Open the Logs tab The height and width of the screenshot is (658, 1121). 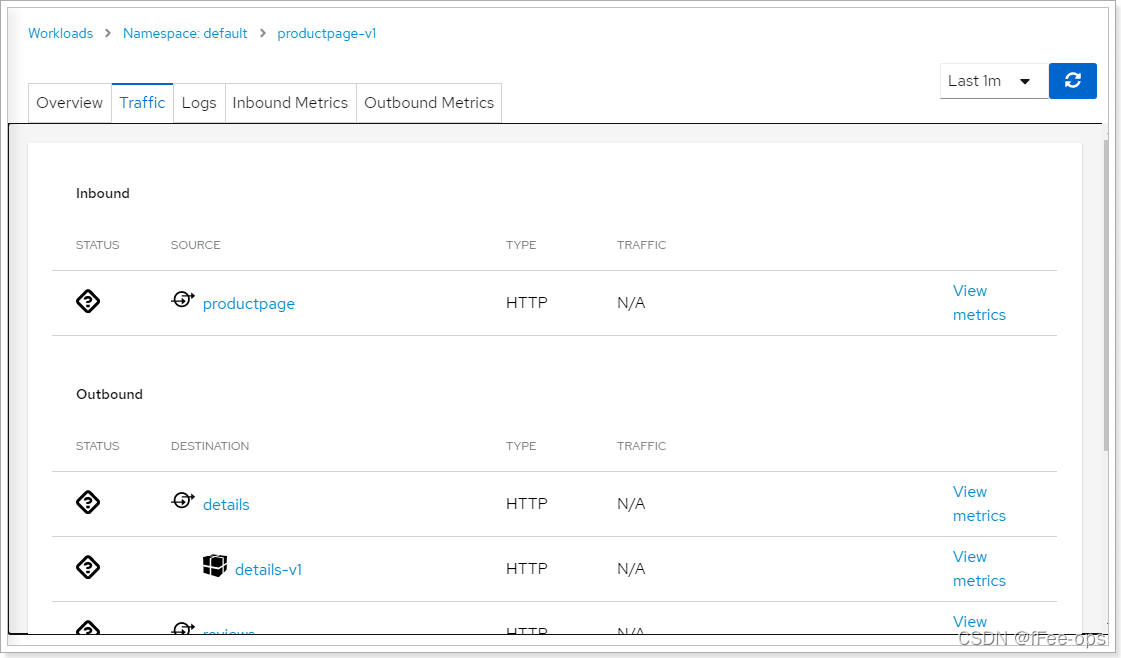click(199, 103)
